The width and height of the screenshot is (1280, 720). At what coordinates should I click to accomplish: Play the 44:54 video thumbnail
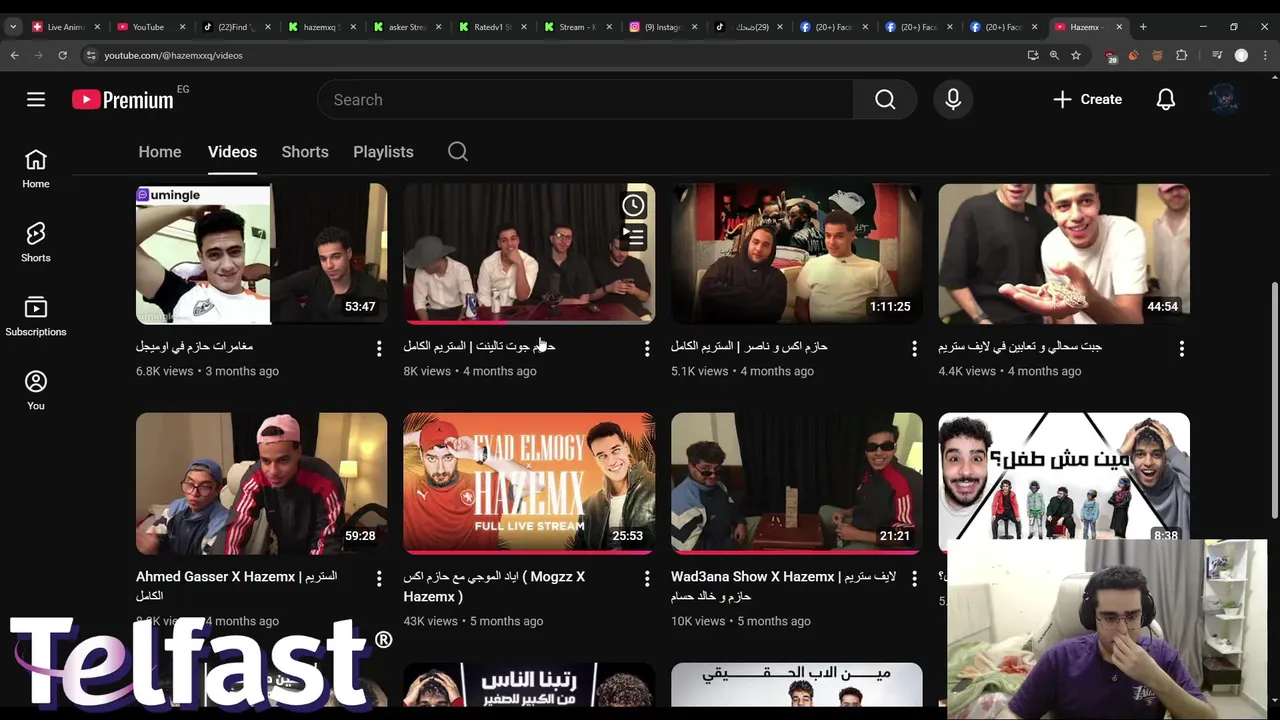(1064, 254)
